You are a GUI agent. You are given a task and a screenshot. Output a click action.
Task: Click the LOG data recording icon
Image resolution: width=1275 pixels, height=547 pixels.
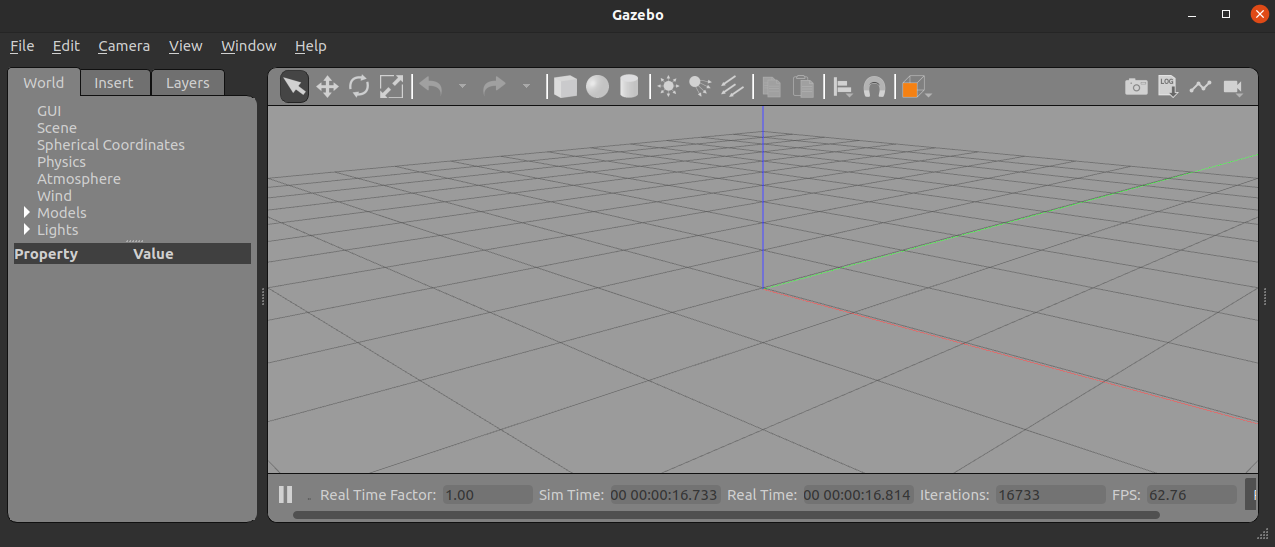pyautogui.click(x=1168, y=87)
